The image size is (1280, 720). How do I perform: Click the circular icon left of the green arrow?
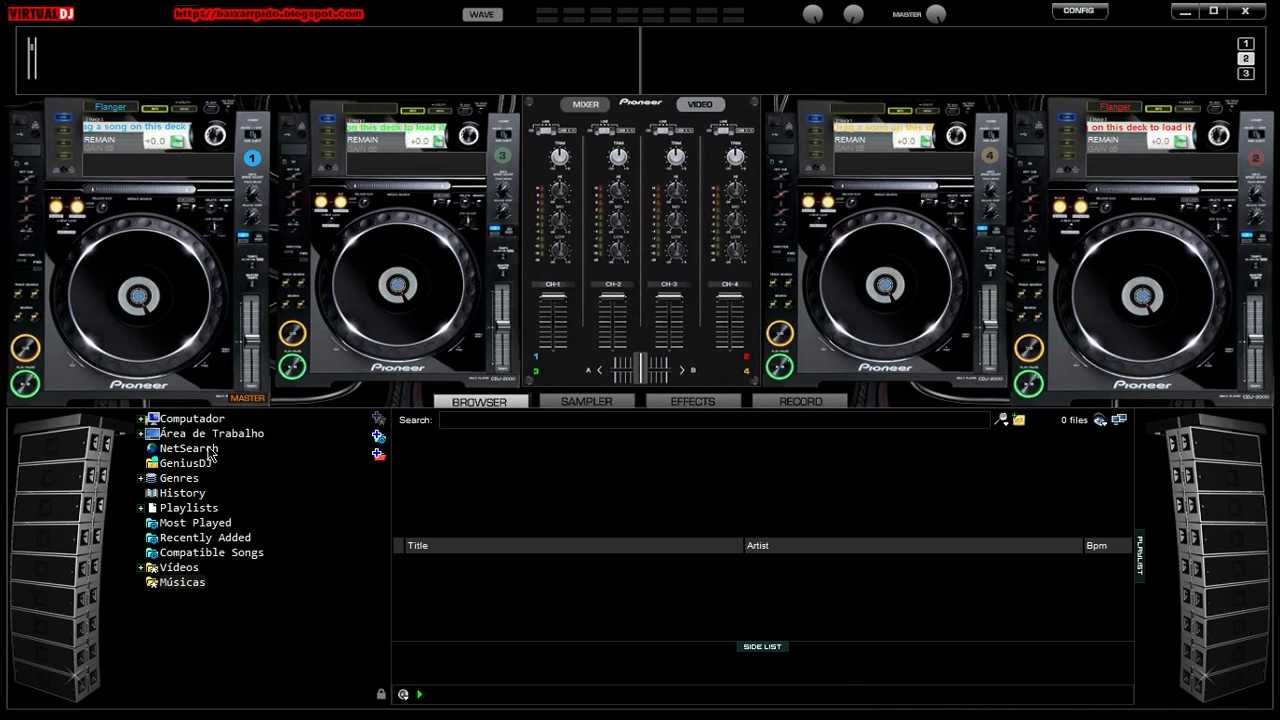[x=403, y=694]
